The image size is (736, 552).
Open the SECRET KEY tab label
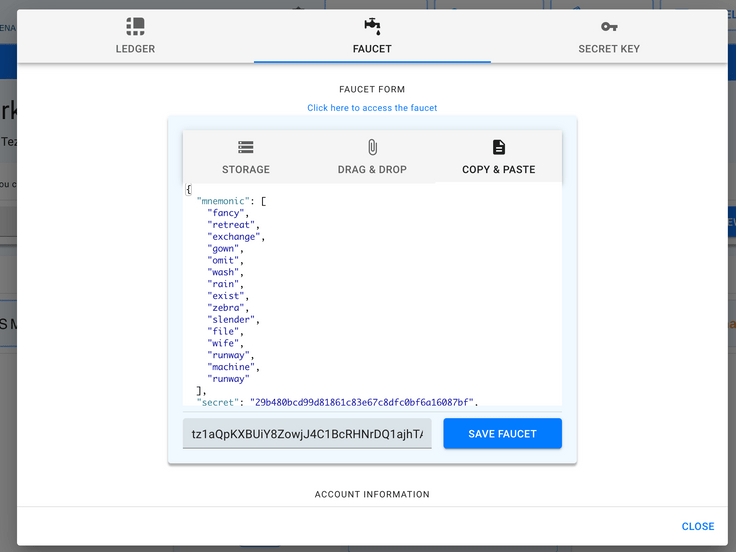click(x=609, y=49)
